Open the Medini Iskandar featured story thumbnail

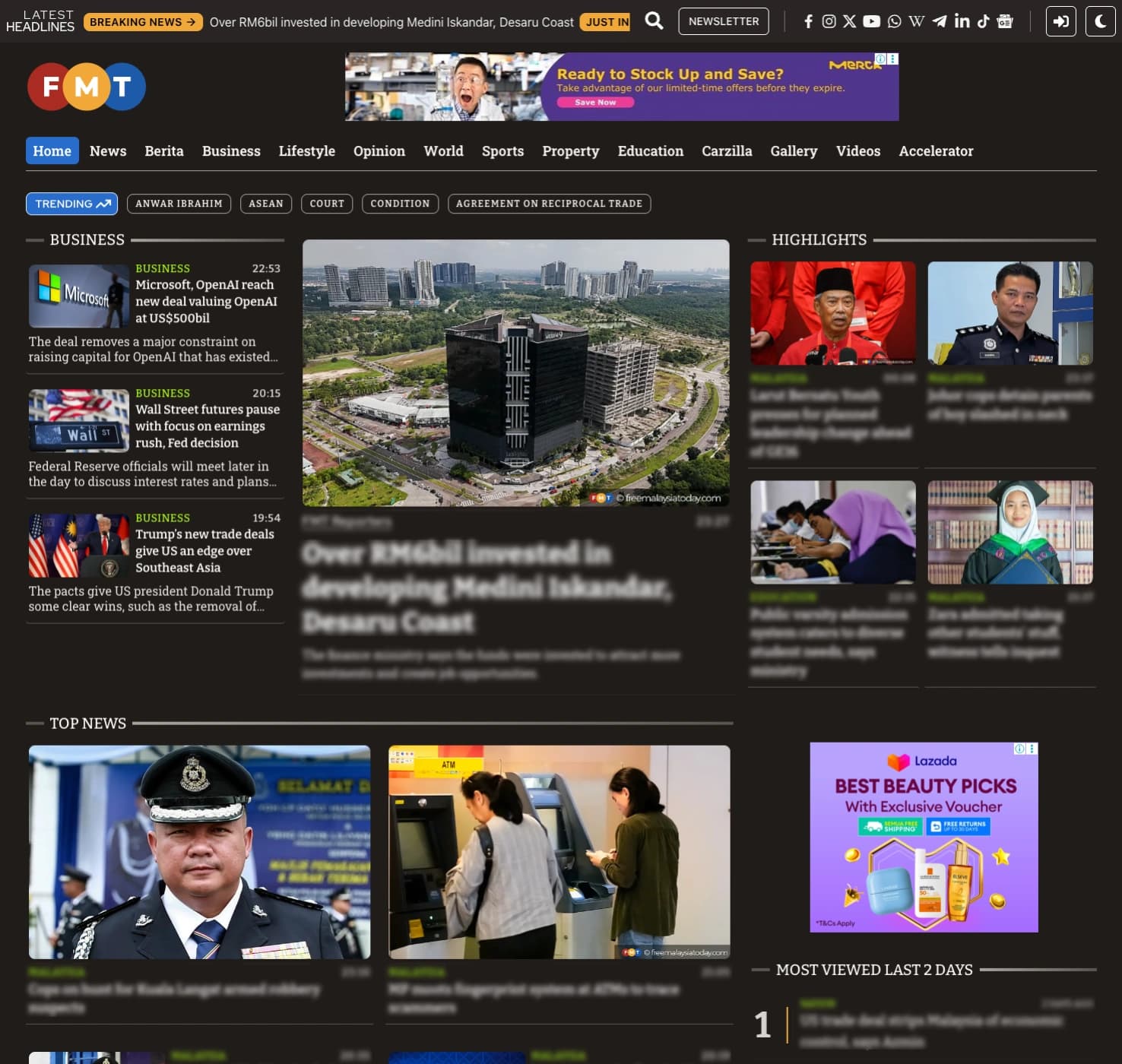point(516,372)
